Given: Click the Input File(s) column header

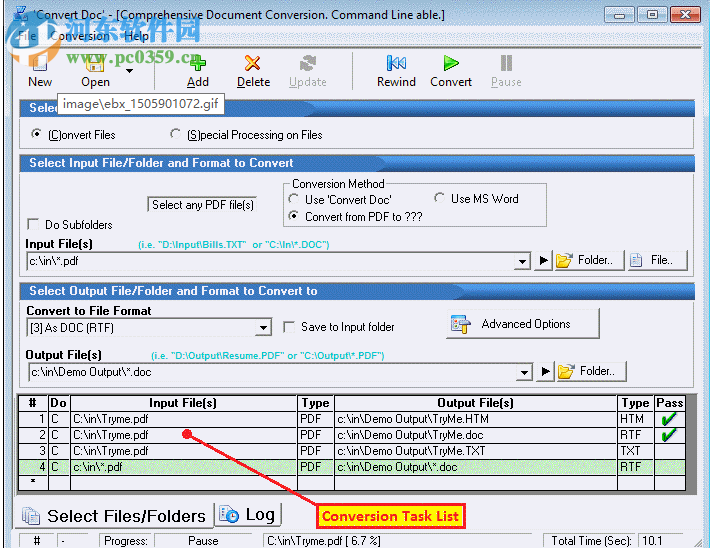Looking at the screenshot, I should (x=184, y=403).
